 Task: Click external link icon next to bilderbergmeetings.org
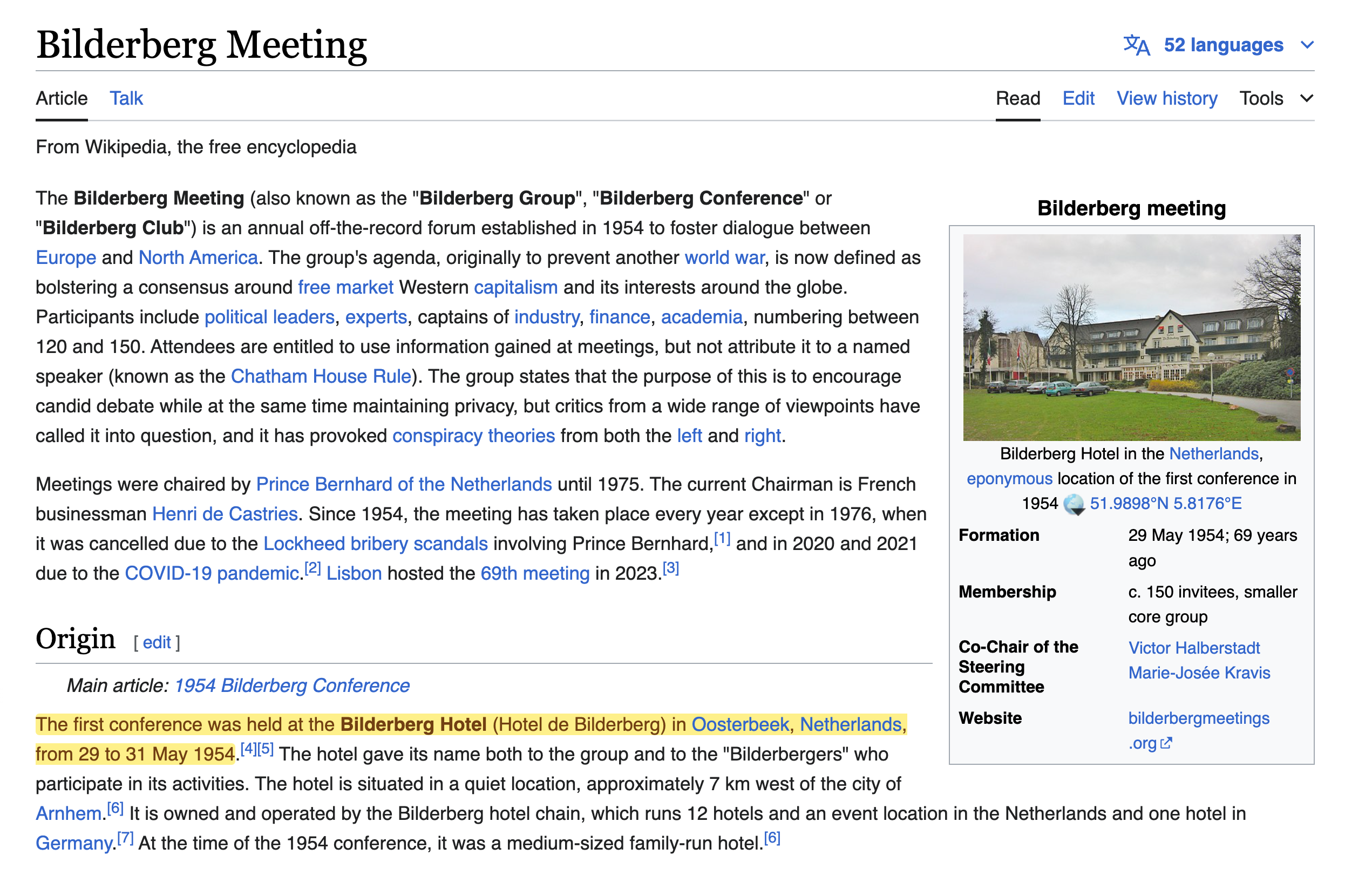tap(1166, 743)
